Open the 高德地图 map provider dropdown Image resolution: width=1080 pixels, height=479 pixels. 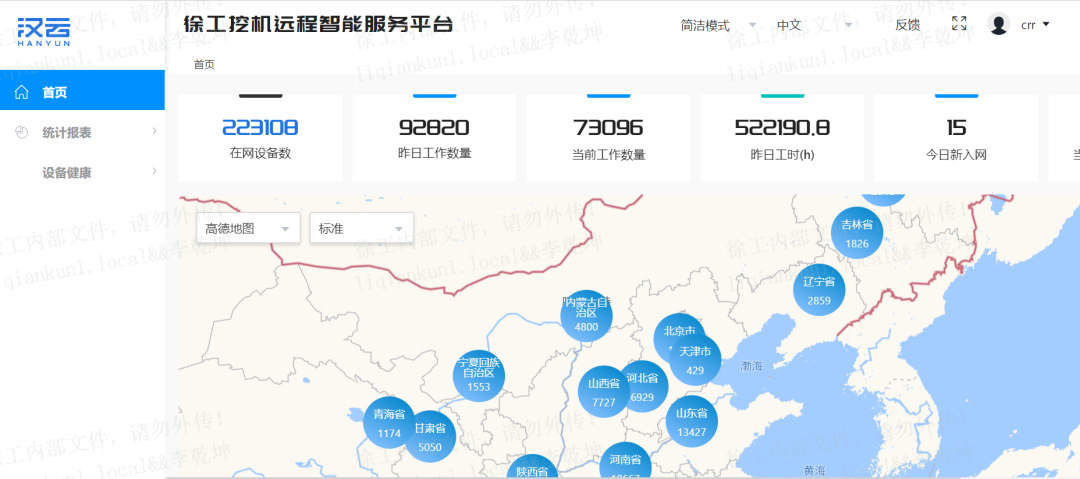[248, 228]
